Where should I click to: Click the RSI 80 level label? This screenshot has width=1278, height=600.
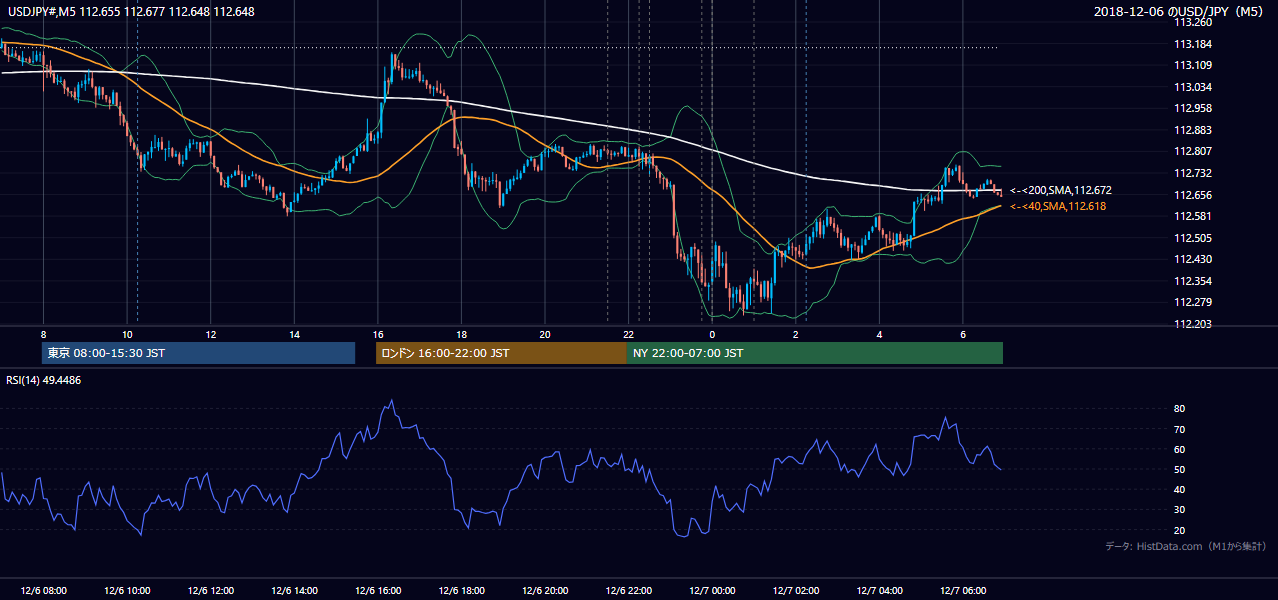[1179, 409]
